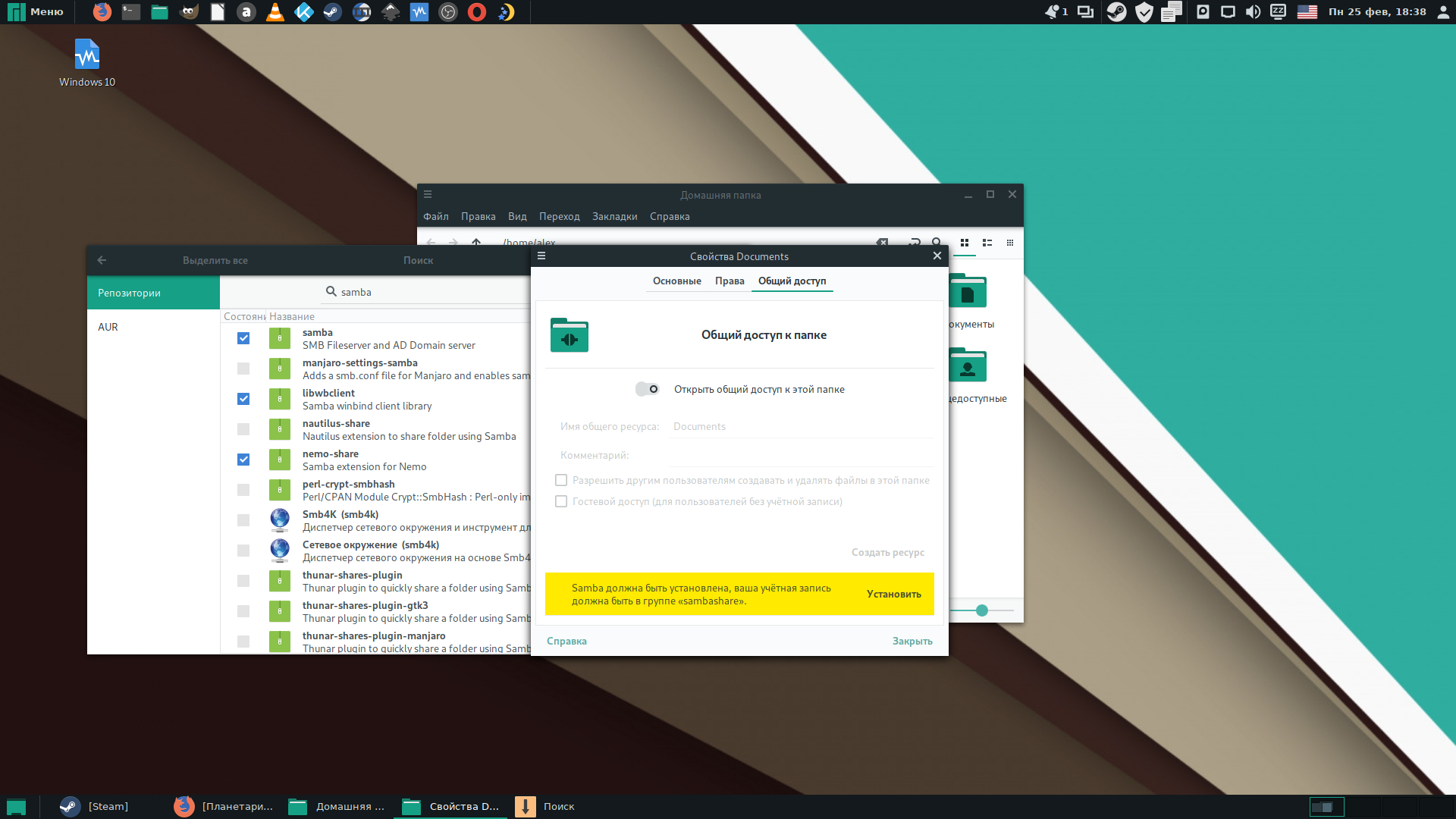
Task: Open GIMP from the panel launcher
Action: (189, 12)
